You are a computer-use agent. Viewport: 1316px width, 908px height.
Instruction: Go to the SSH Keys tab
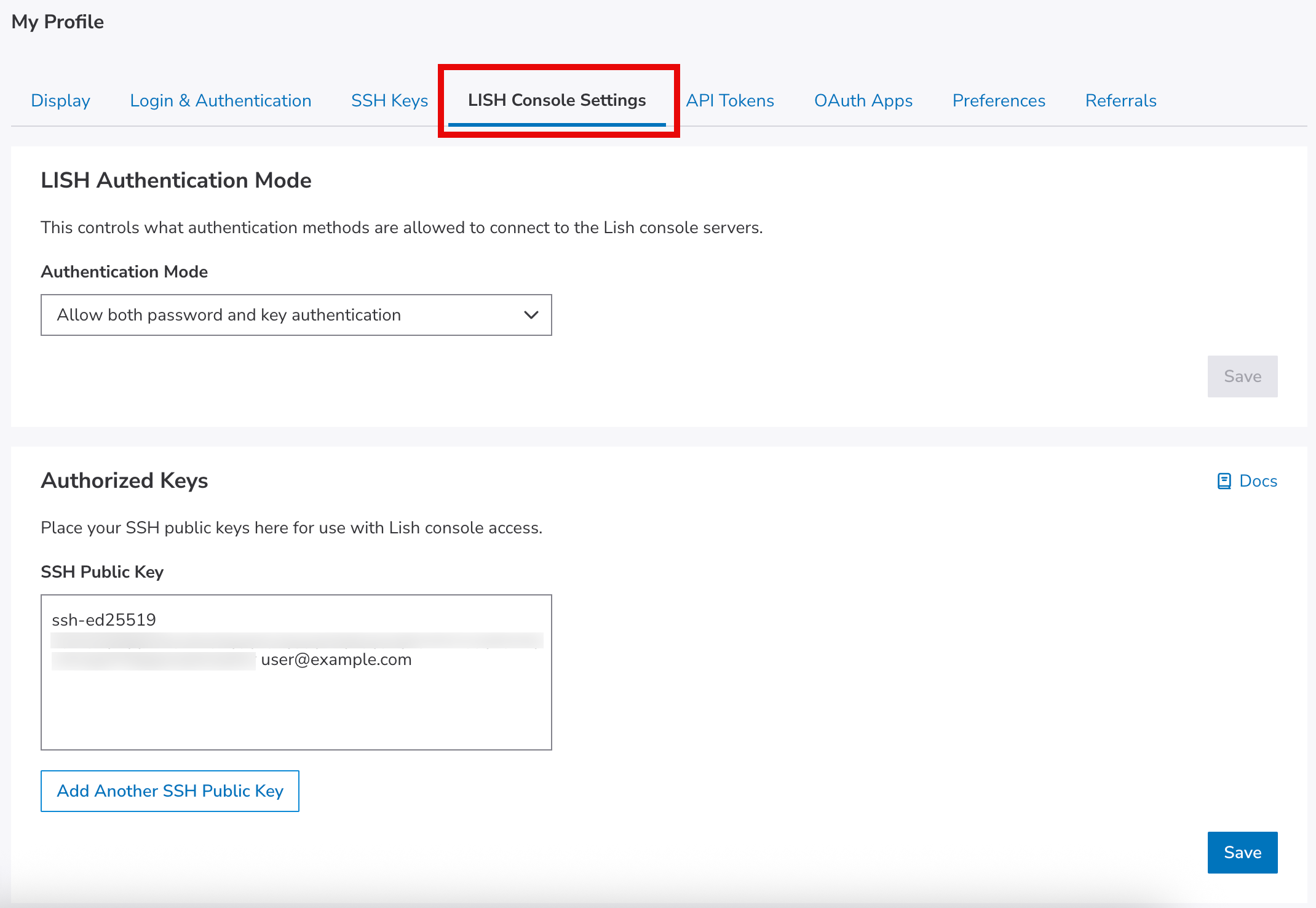pyautogui.click(x=389, y=100)
